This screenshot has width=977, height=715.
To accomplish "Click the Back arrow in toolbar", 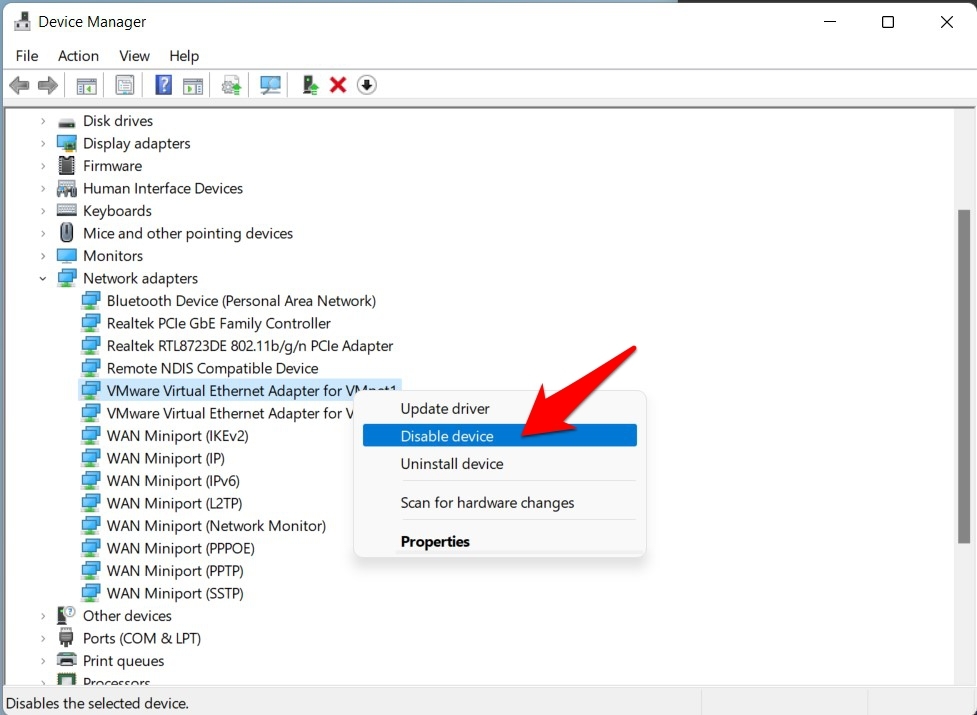I will pyautogui.click(x=19, y=85).
